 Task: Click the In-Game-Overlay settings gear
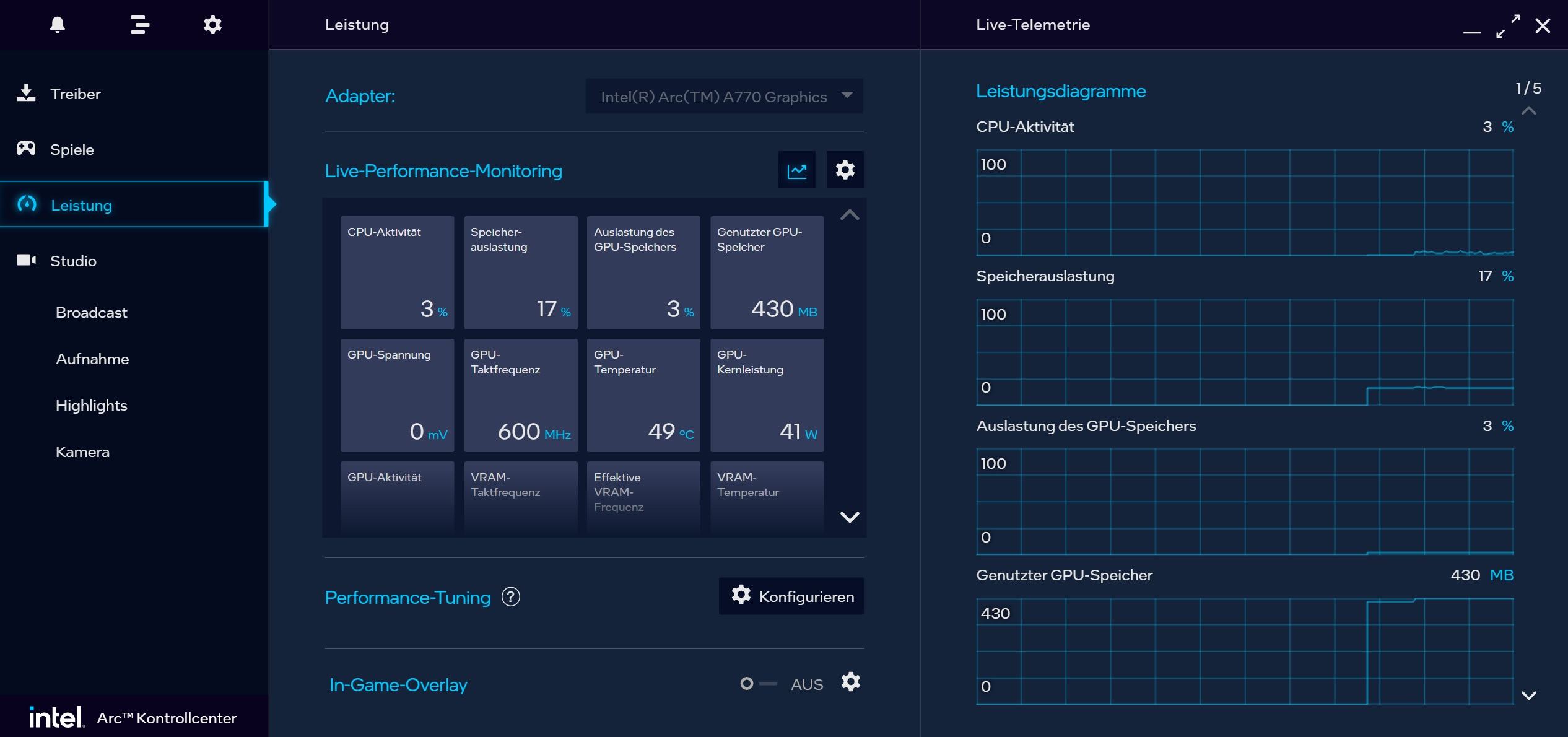[x=850, y=682]
